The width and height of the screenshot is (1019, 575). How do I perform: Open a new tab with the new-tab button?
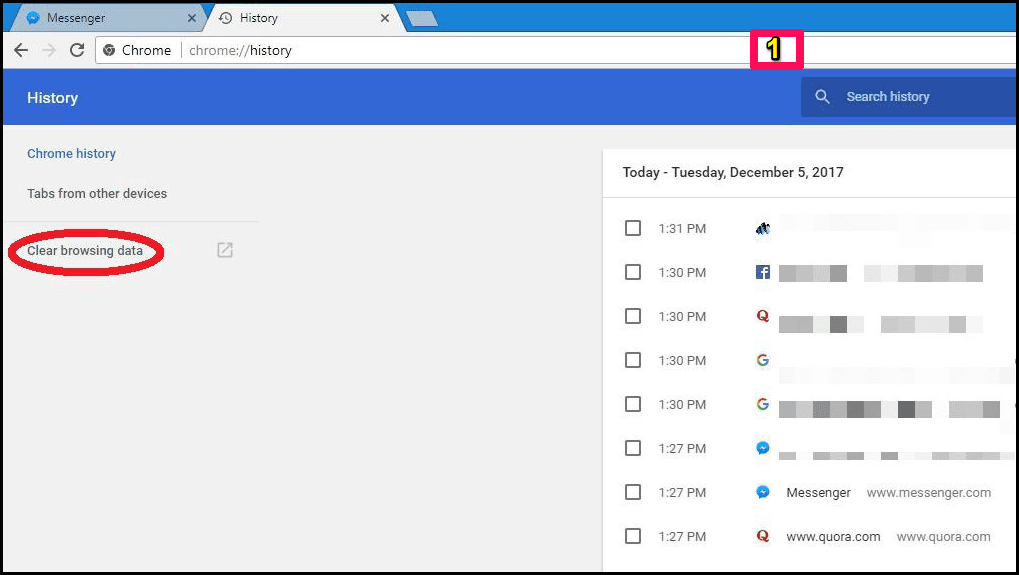pyautogui.click(x=421, y=18)
